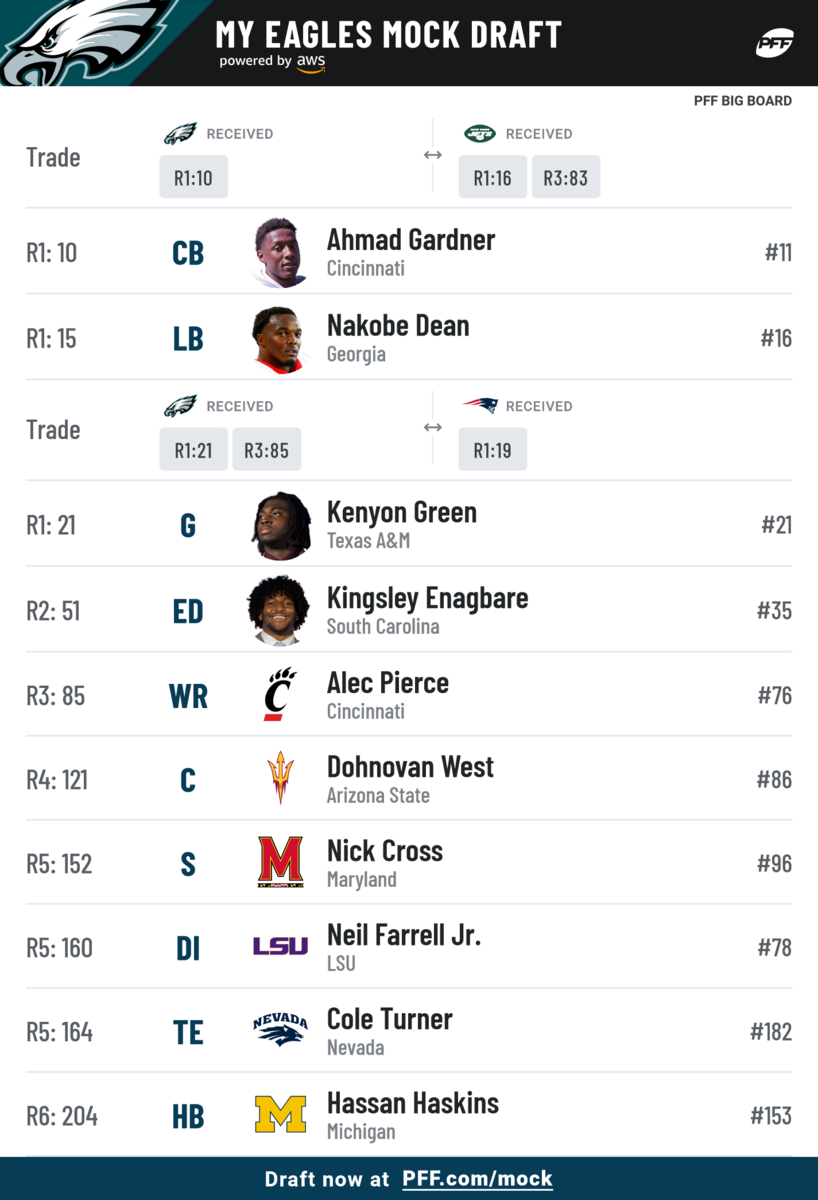
Task: Click the PFF logo in top right
Action: (x=773, y=44)
